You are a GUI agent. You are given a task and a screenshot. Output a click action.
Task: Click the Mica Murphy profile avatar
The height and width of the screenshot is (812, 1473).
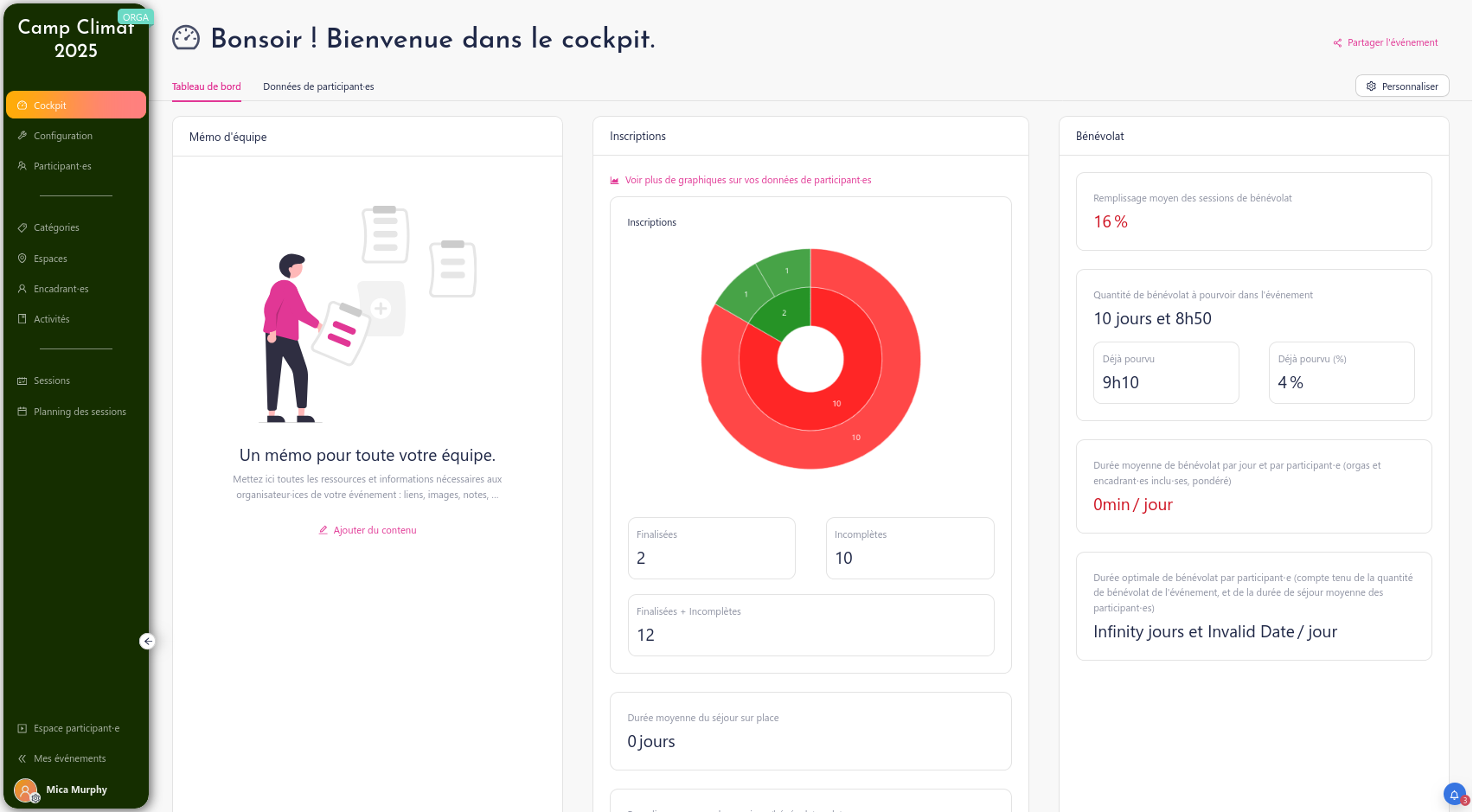pos(26,790)
